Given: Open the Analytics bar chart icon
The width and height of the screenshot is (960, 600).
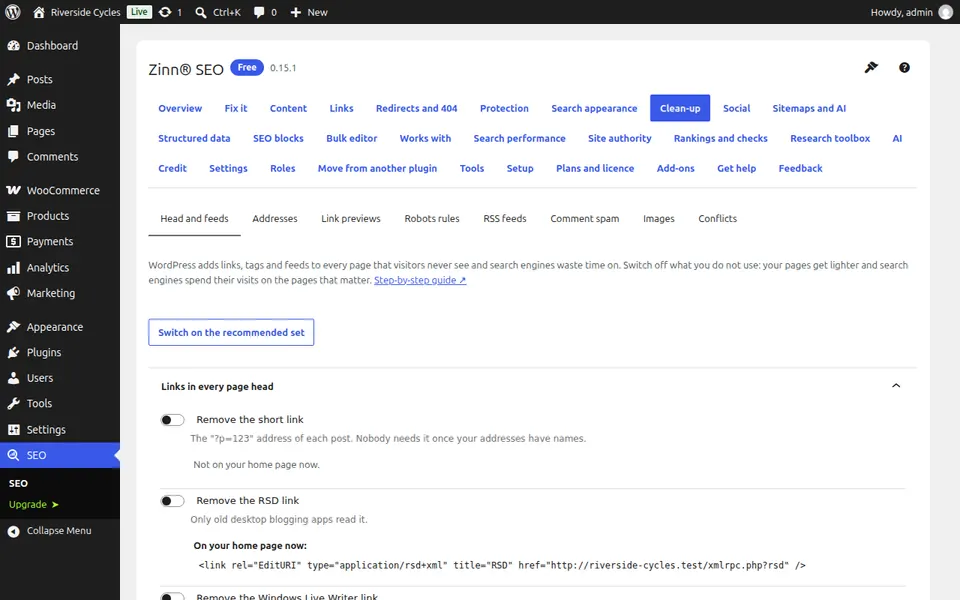Looking at the screenshot, I should click(13, 268).
